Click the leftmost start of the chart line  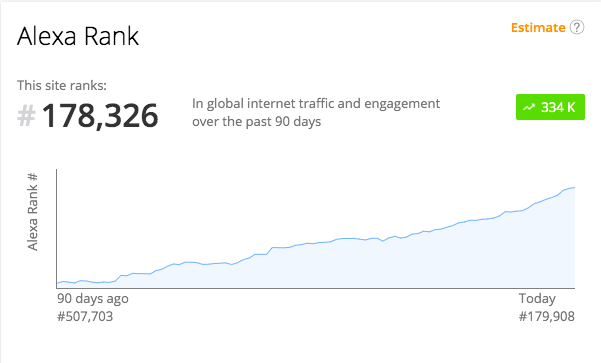pyautogui.click(x=57, y=283)
